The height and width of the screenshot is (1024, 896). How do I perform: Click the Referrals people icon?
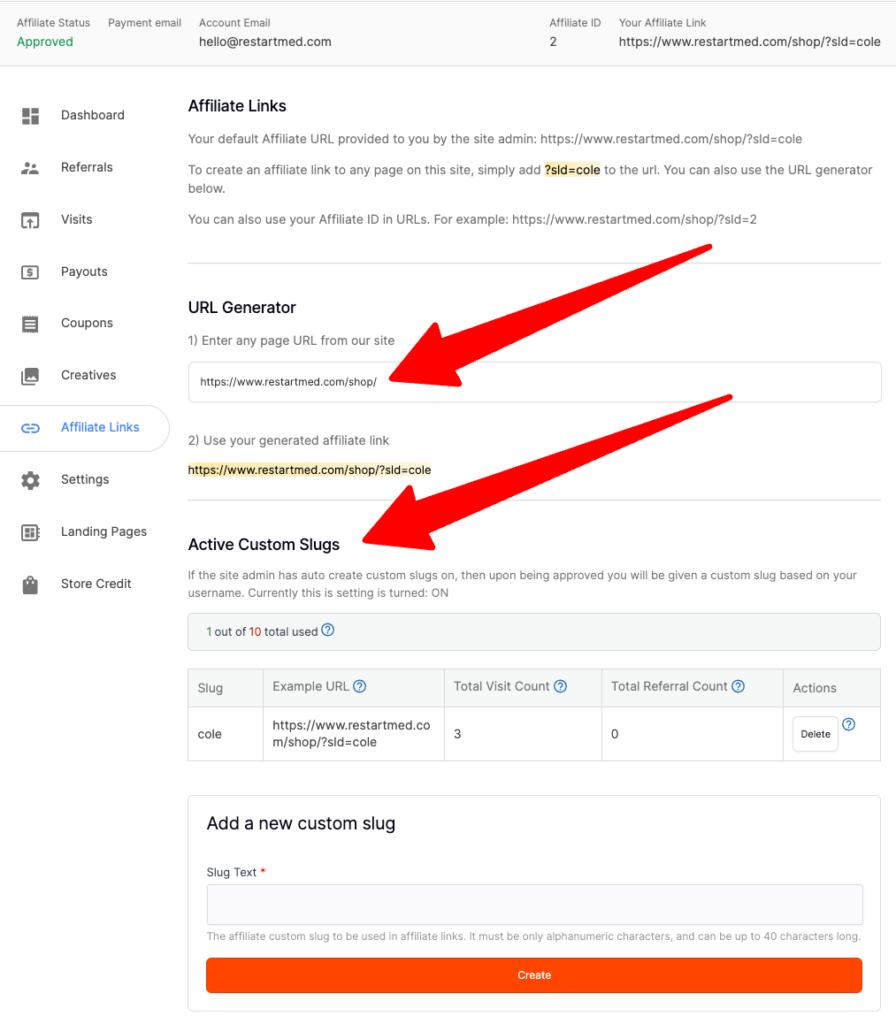point(30,168)
